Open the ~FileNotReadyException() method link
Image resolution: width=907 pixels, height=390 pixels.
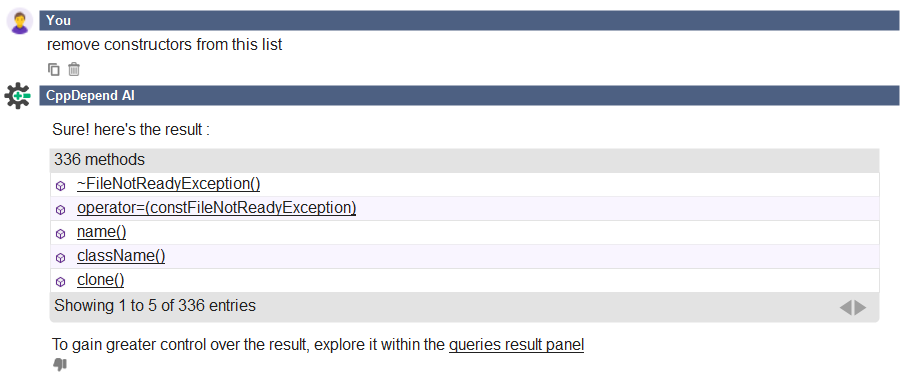[x=168, y=184]
